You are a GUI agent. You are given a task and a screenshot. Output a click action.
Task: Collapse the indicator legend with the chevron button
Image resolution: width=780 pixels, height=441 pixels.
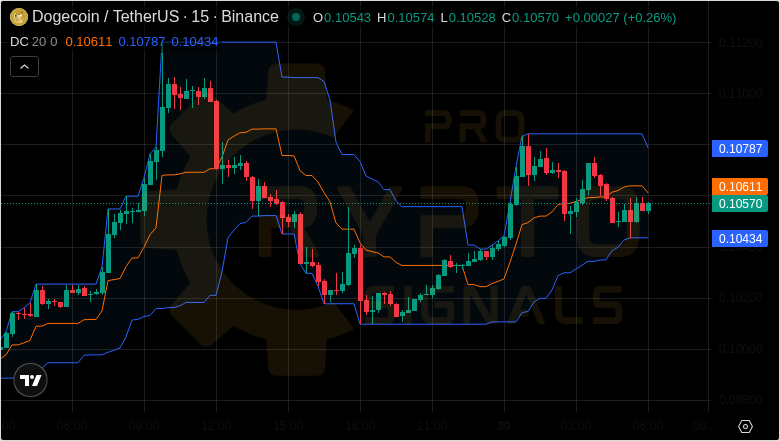pos(24,67)
